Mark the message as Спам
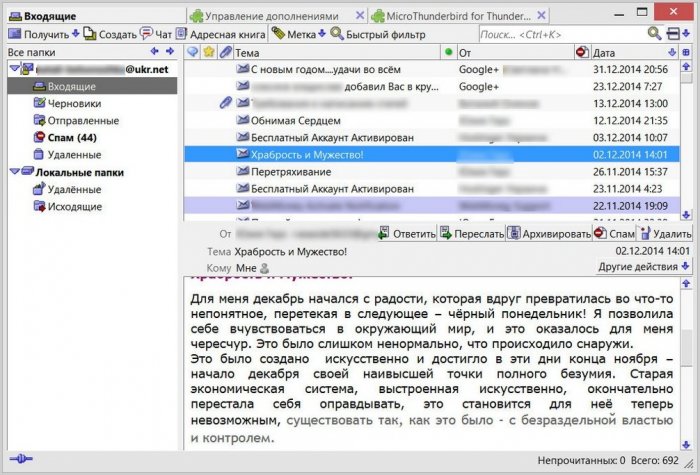 614,233
